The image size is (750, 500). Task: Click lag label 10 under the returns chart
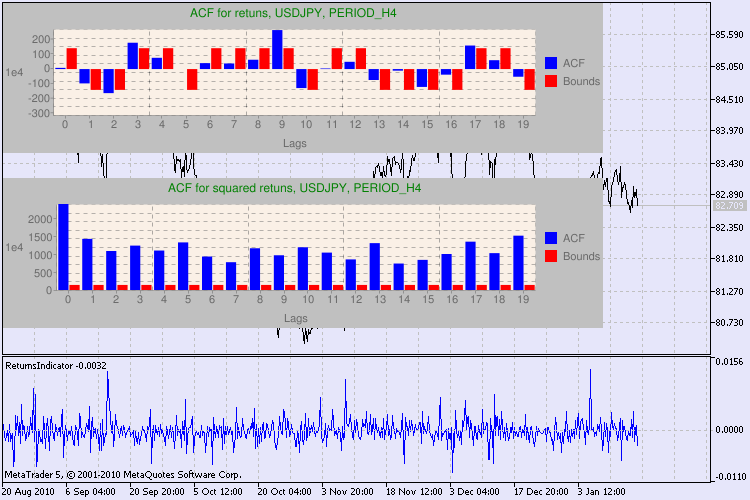point(306,124)
